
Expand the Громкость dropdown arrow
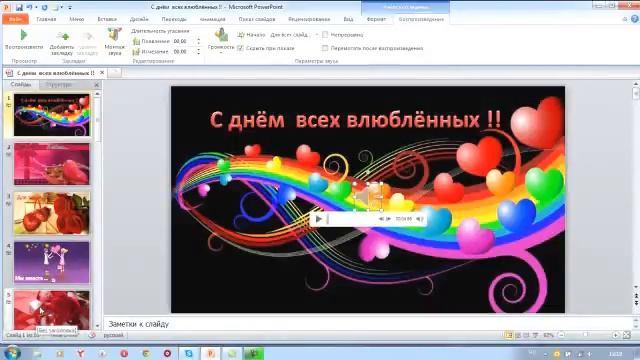point(221,53)
